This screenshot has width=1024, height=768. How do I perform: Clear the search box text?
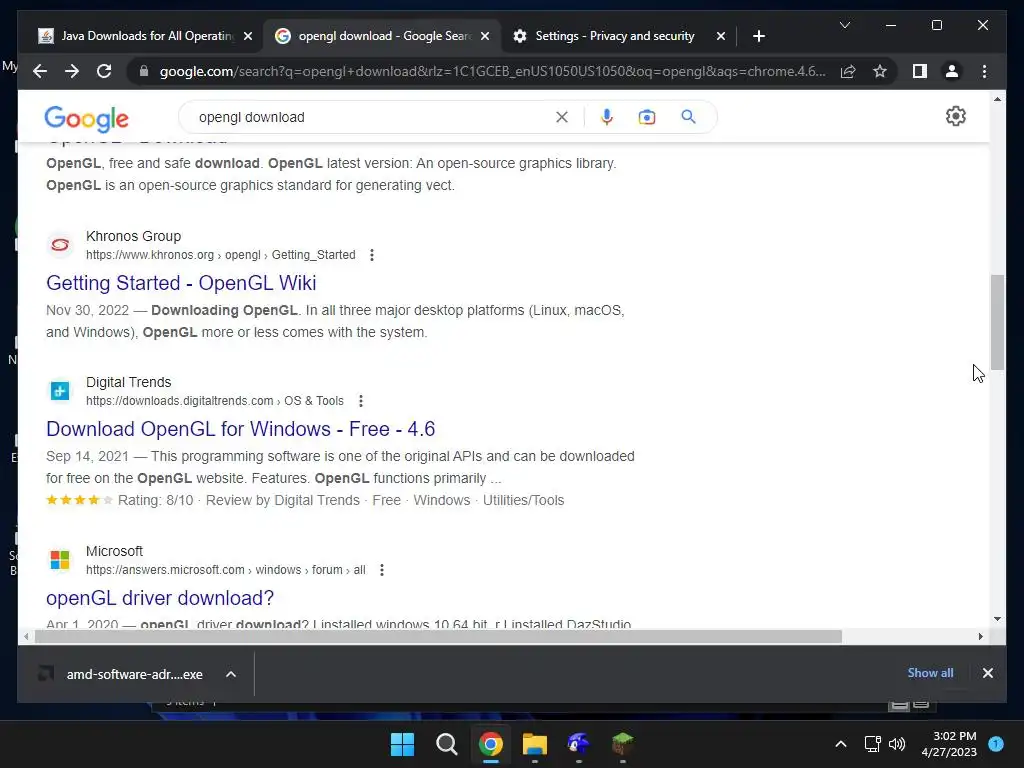point(562,117)
